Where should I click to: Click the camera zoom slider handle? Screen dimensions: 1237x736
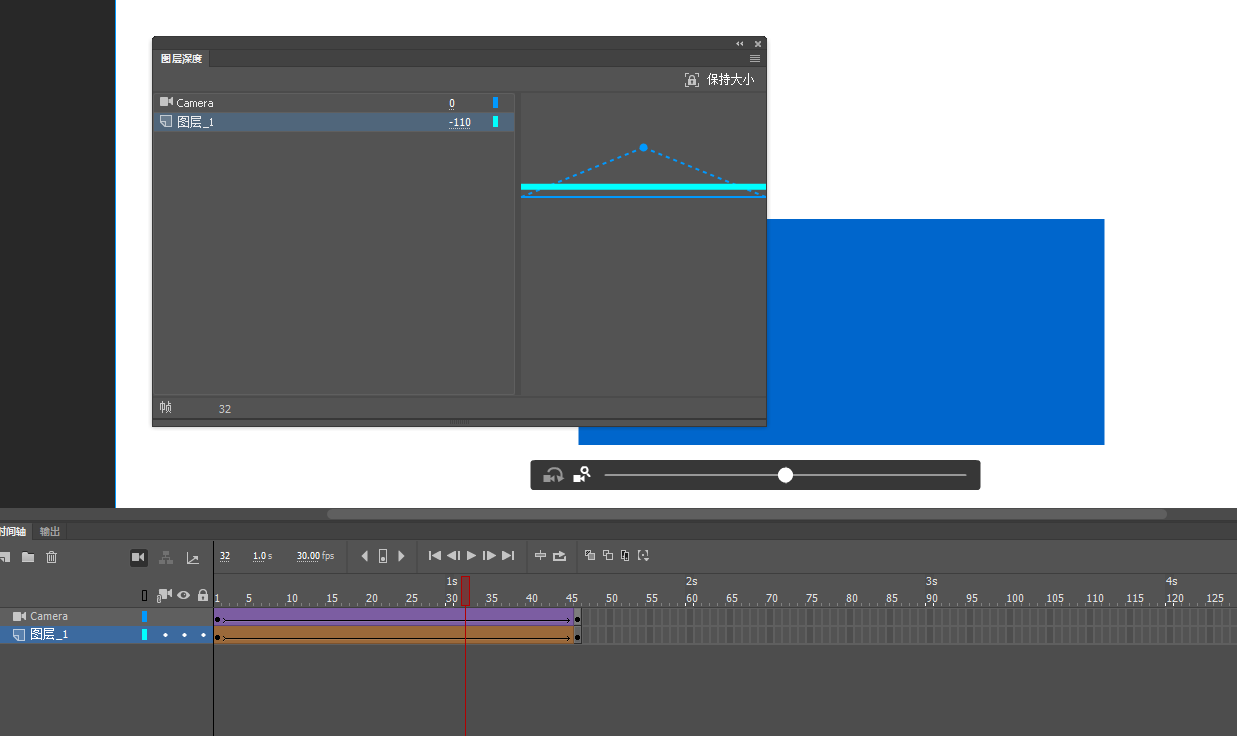click(x=785, y=475)
